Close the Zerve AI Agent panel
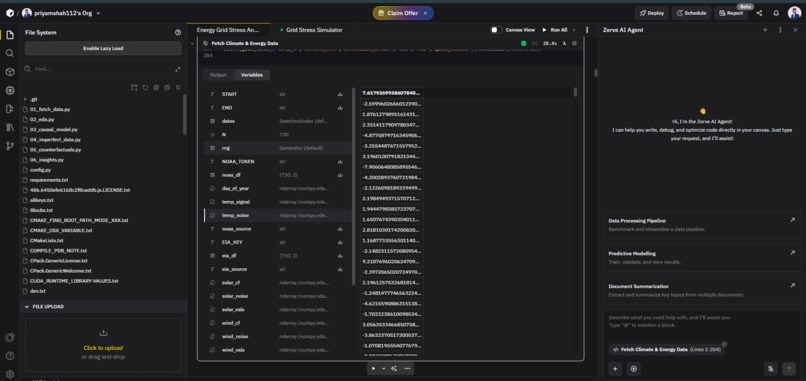806x381 pixels. [795, 30]
